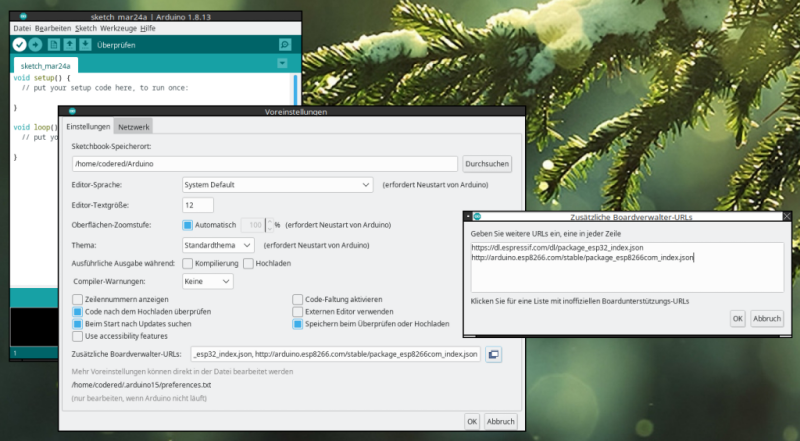This screenshot has height=441, width=800.
Task: Open the preferences.txt file path link
Action: pos(141,385)
